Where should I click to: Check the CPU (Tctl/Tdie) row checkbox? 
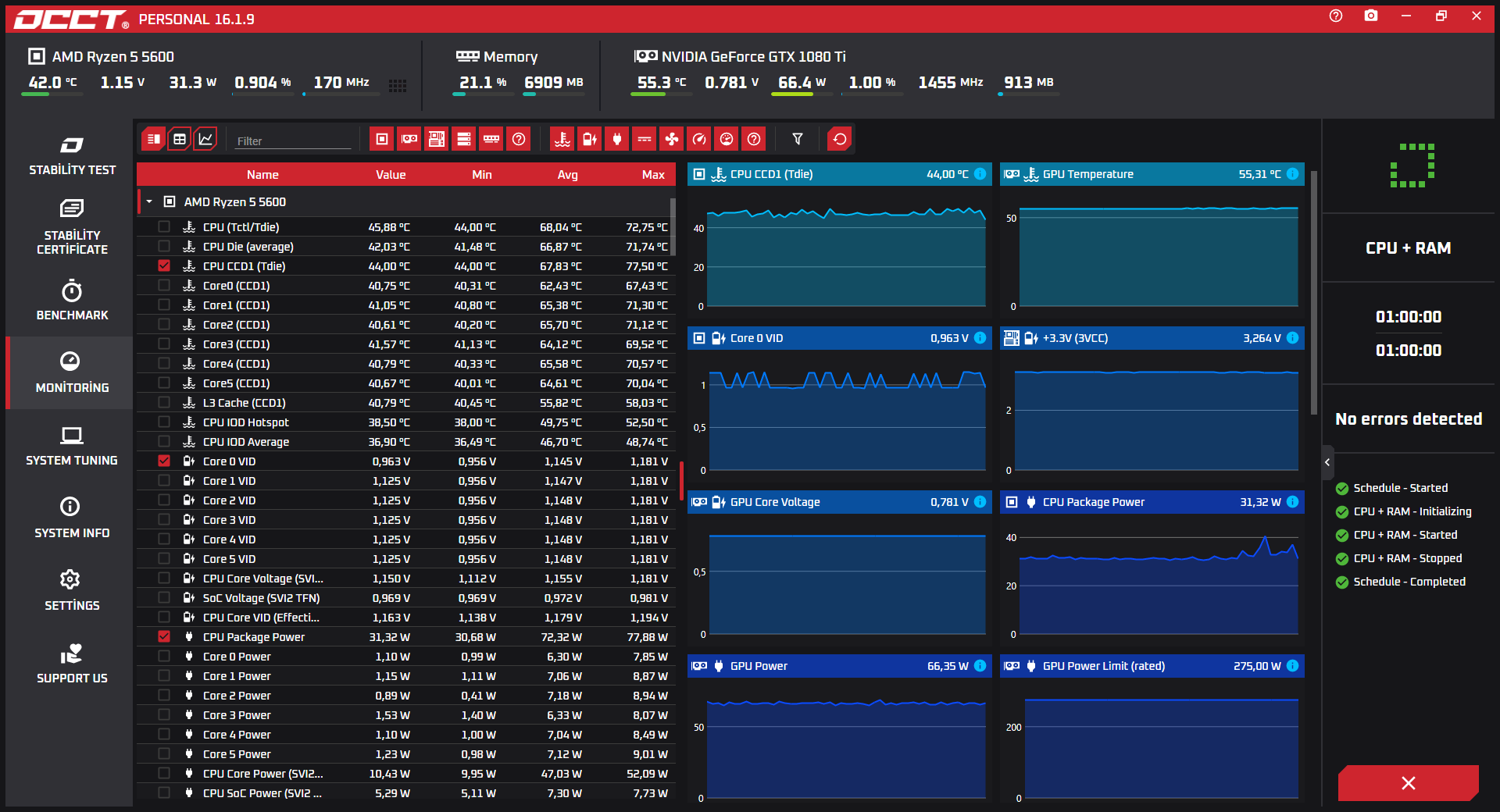pos(164,226)
